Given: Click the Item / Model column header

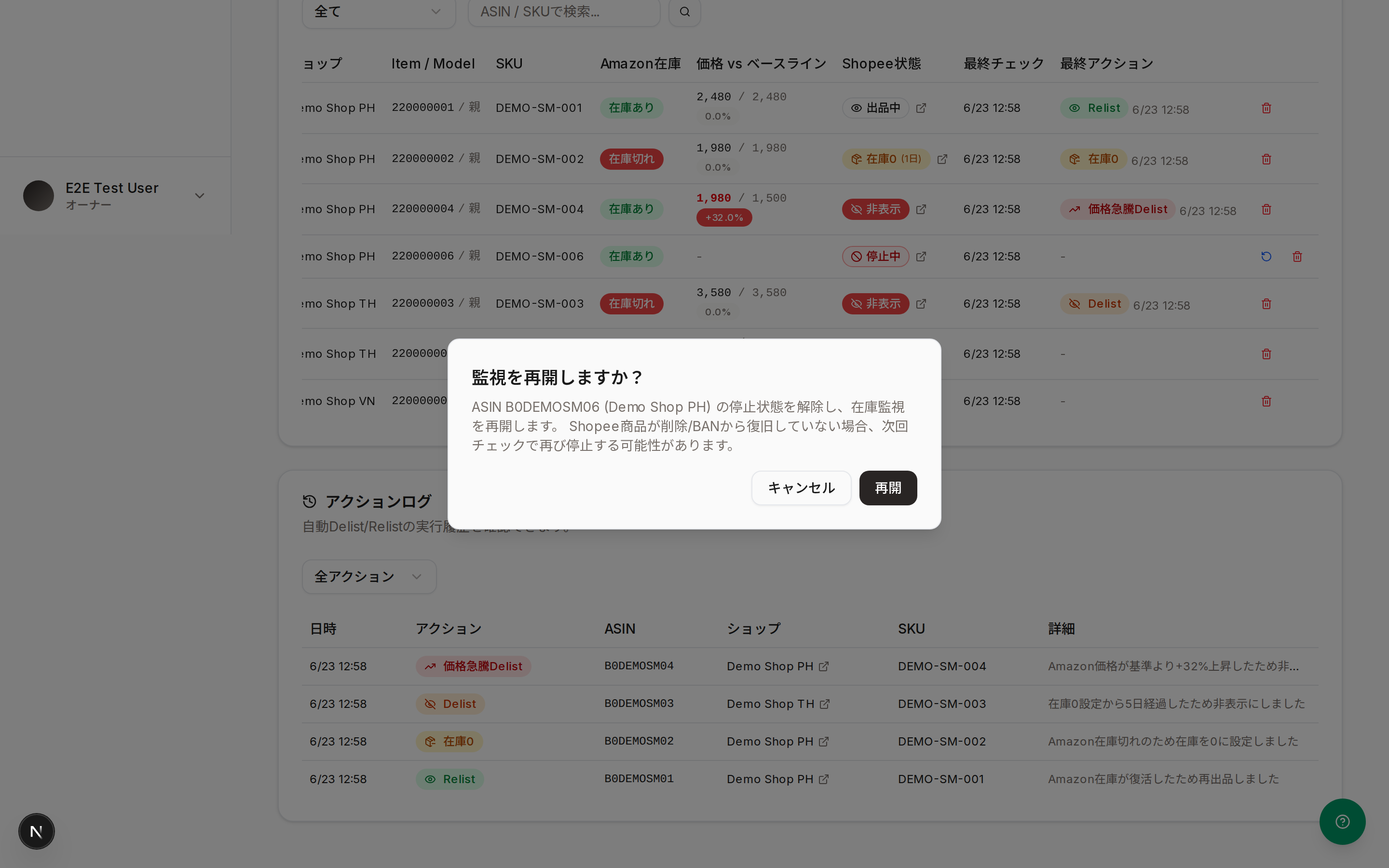Looking at the screenshot, I should coord(433,64).
